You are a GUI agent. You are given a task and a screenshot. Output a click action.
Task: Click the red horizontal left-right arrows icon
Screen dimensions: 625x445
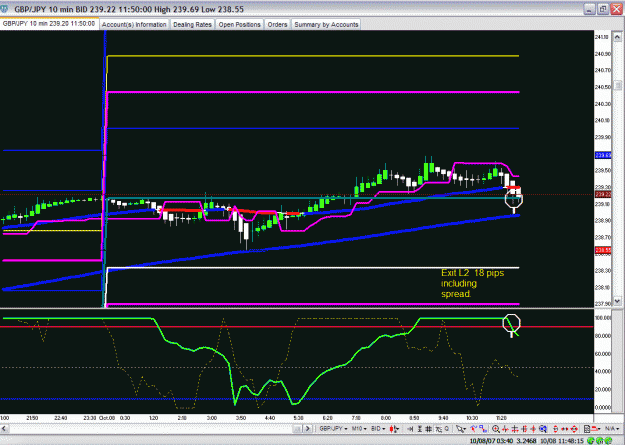pyautogui.click(x=564, y=429)
